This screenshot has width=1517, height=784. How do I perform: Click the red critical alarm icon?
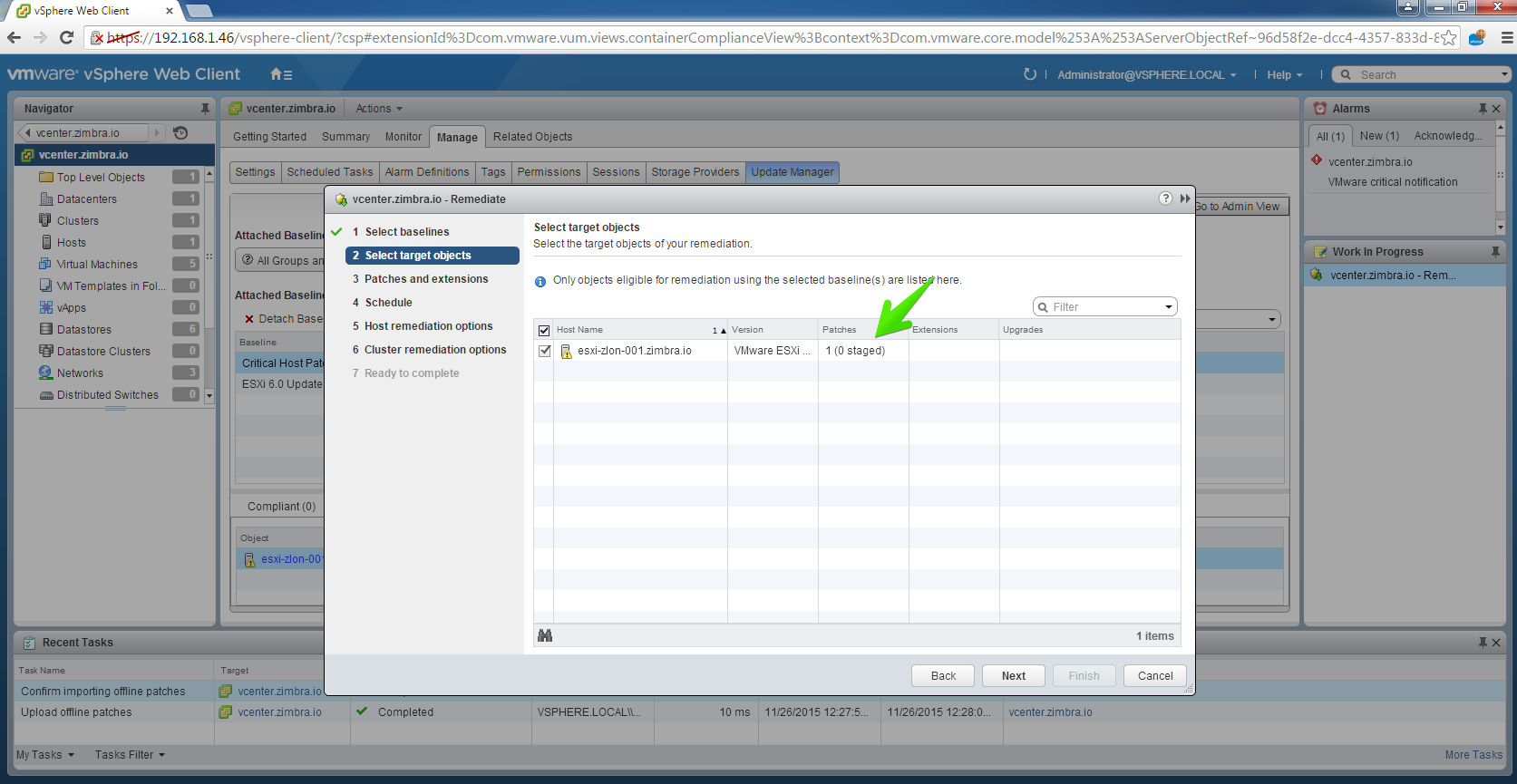click(x=1317, y=160)
